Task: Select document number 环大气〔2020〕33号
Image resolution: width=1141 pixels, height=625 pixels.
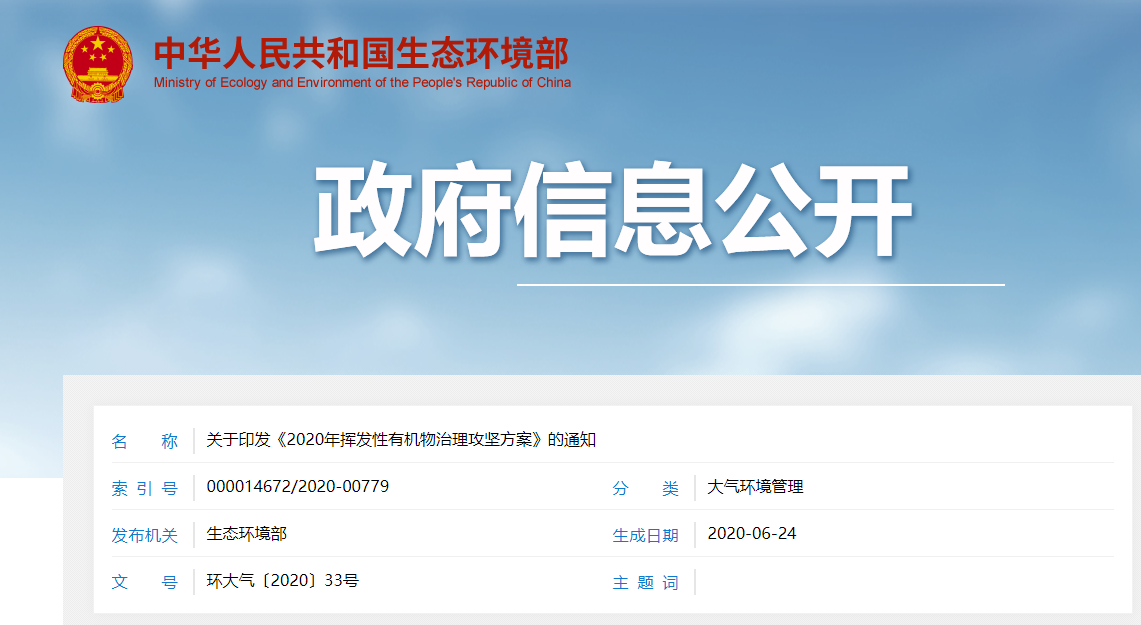Action: 282,581
